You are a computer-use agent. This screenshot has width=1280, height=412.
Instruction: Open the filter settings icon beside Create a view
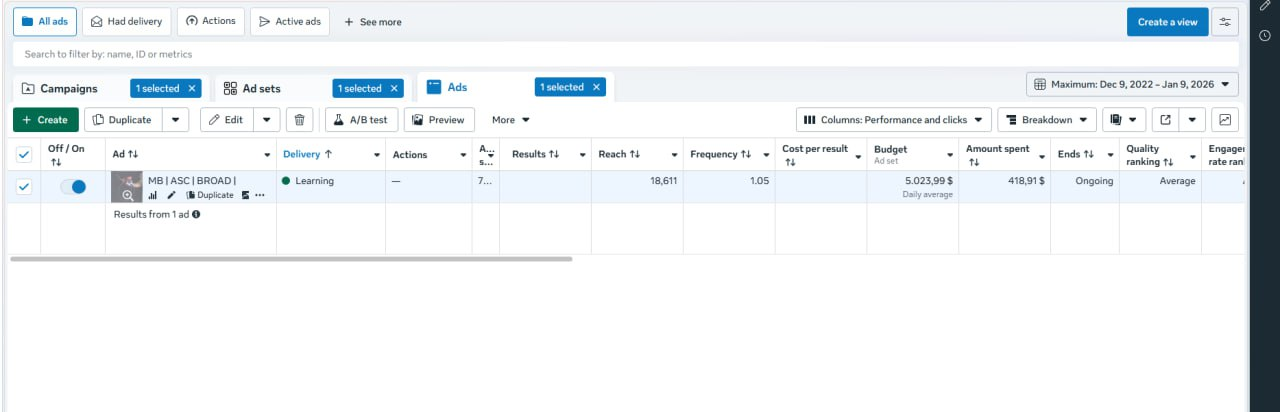coord(1224,22)
